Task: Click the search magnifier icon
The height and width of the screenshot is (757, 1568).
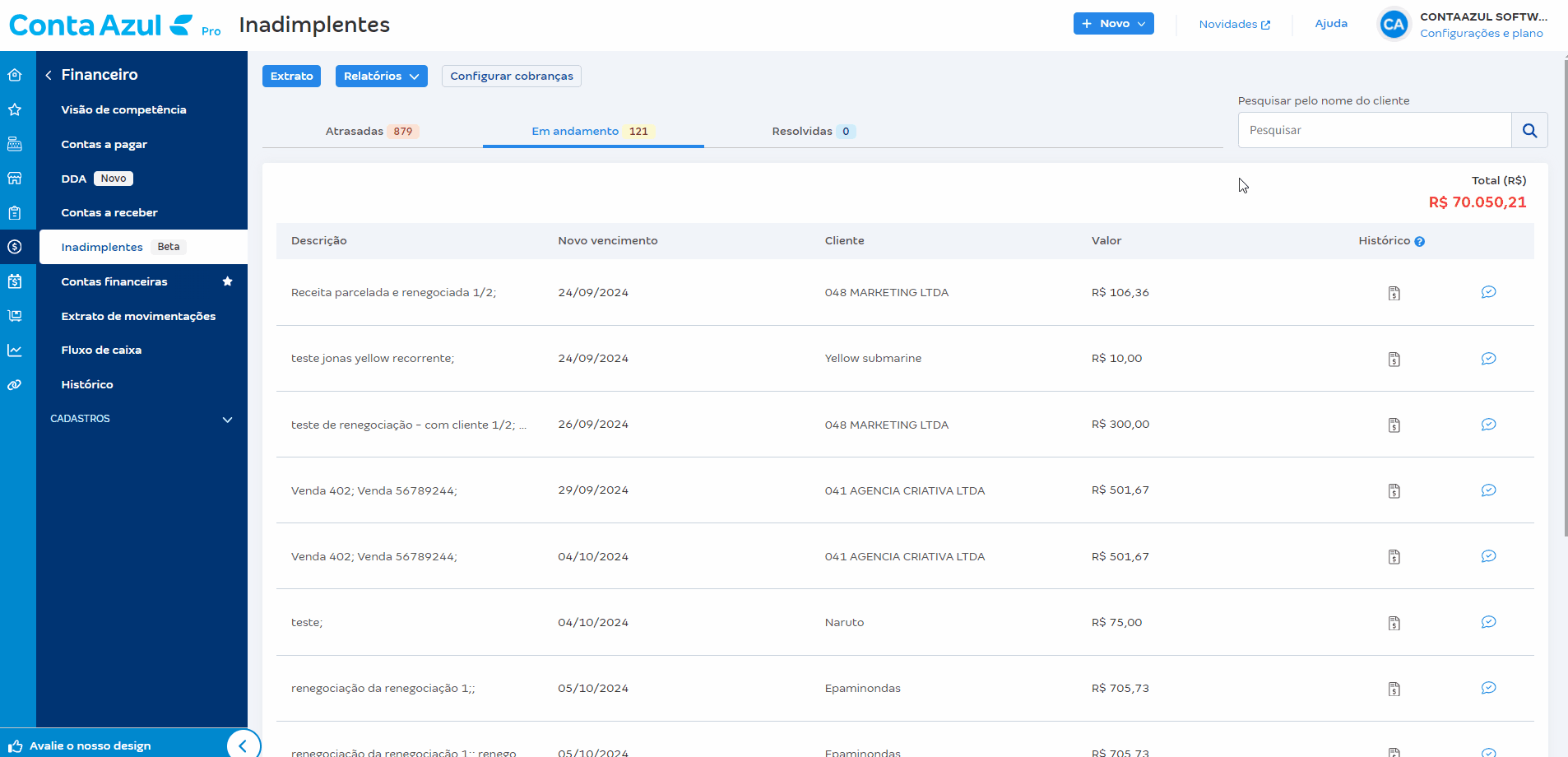Action: tap(1529, 130)
